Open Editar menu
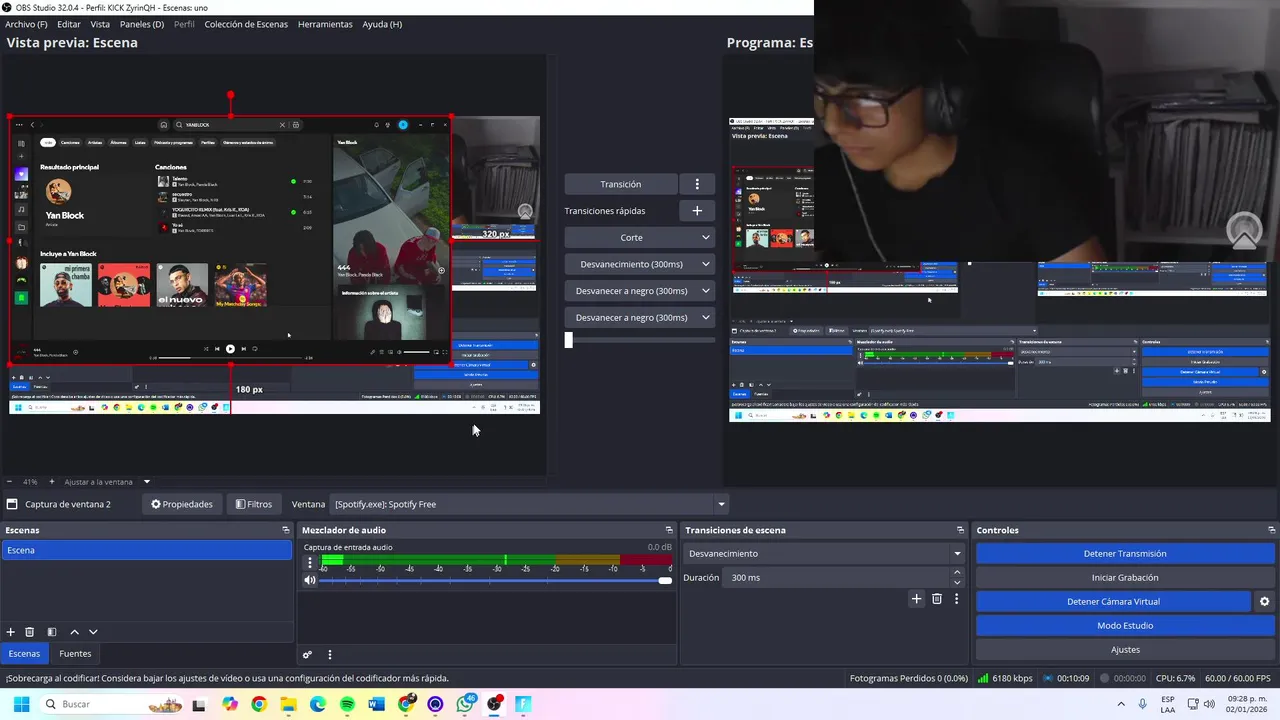Viewport: 1280px width, 720px height. [69, 24]
